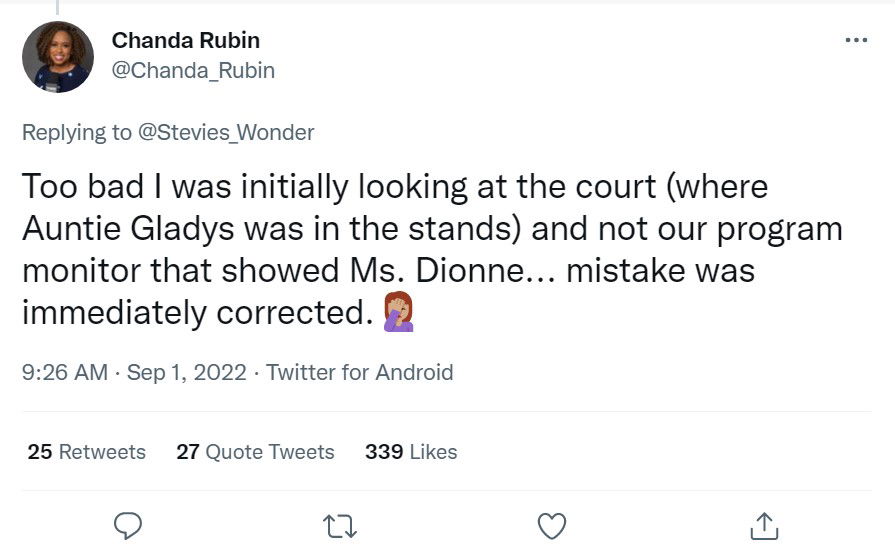View the 27 Quote Tweets list
This screenshot has width=895, height=559.
click(x=255, y=452)
